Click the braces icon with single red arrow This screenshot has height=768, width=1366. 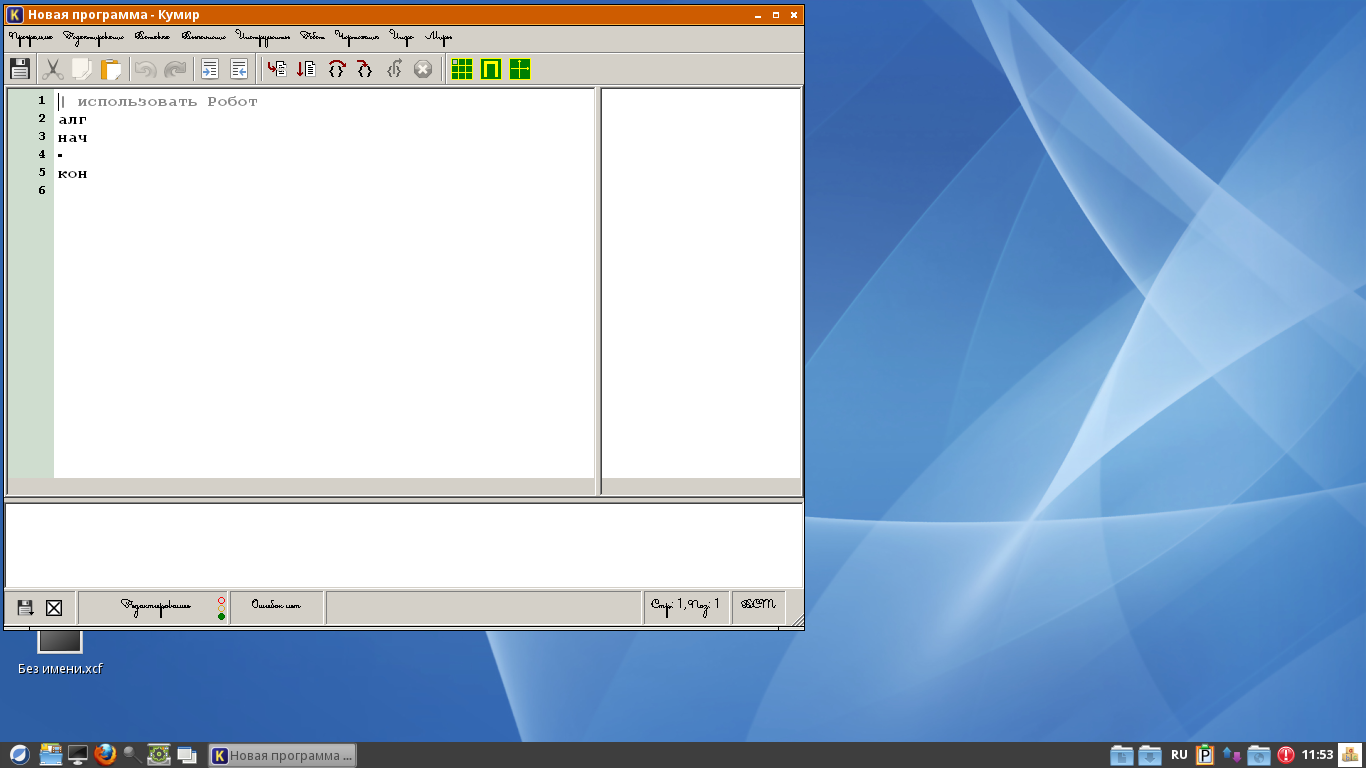tap(365, 69)
